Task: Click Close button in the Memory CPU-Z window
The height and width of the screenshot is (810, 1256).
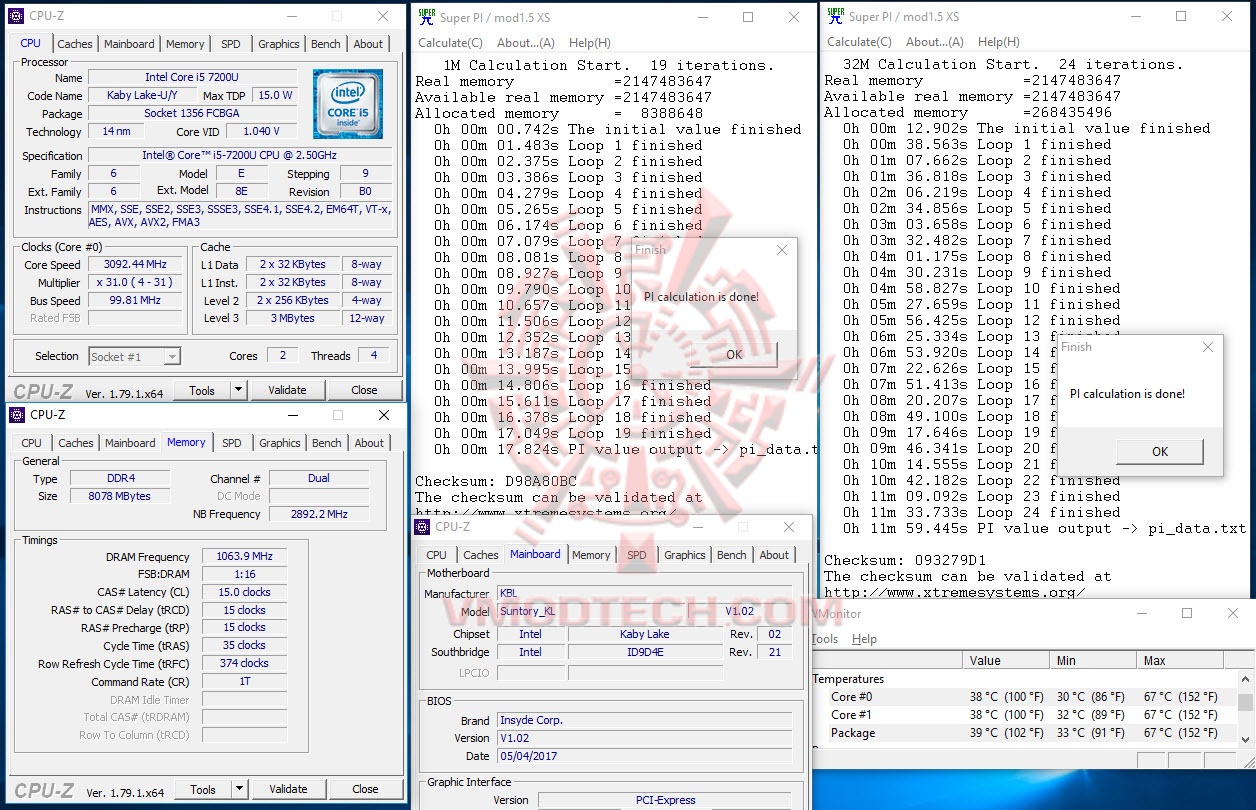Action: (365, 789)
